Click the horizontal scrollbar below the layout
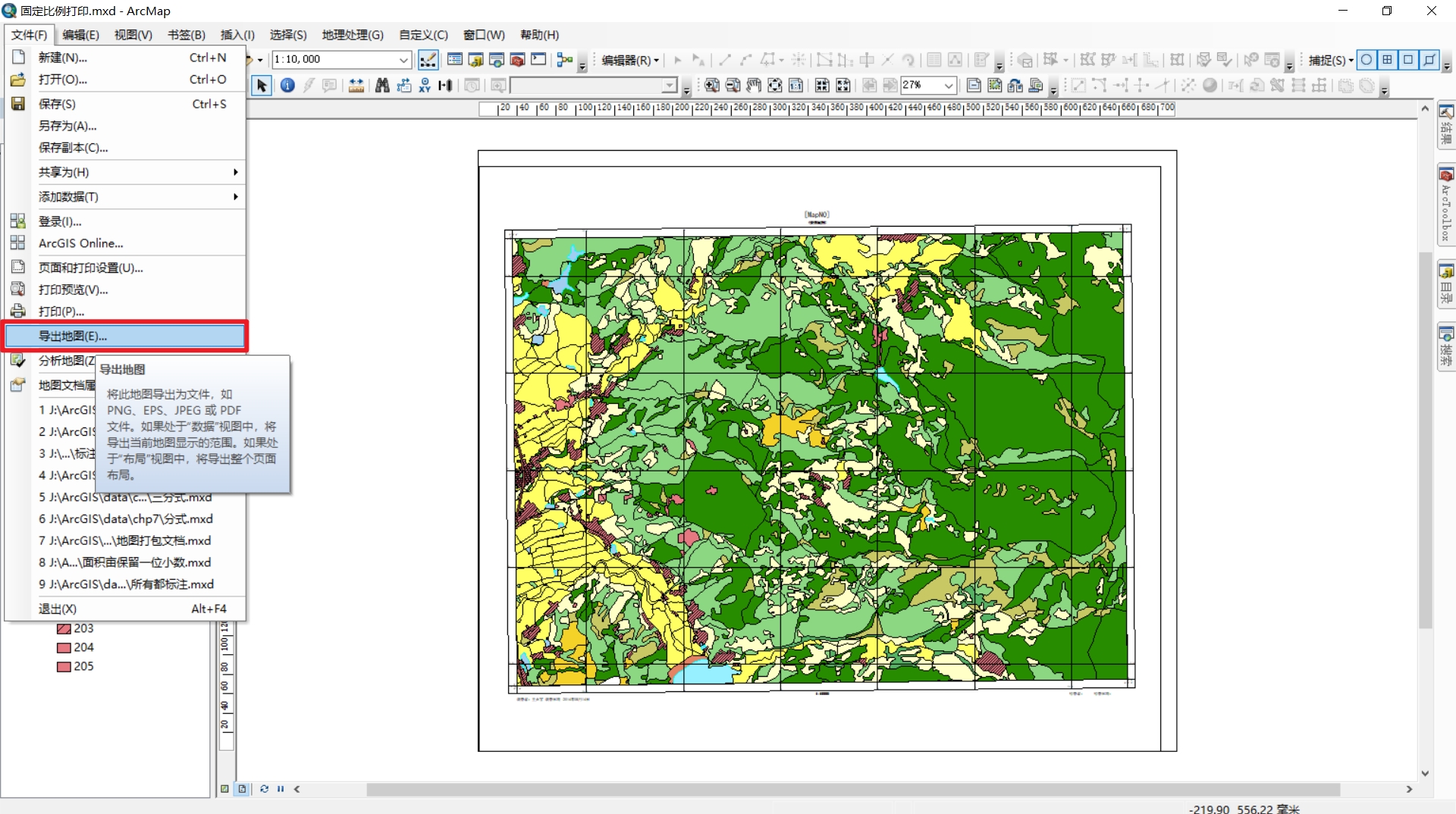The width and height of the screenshot is (1456, 814). click(853, 789)
